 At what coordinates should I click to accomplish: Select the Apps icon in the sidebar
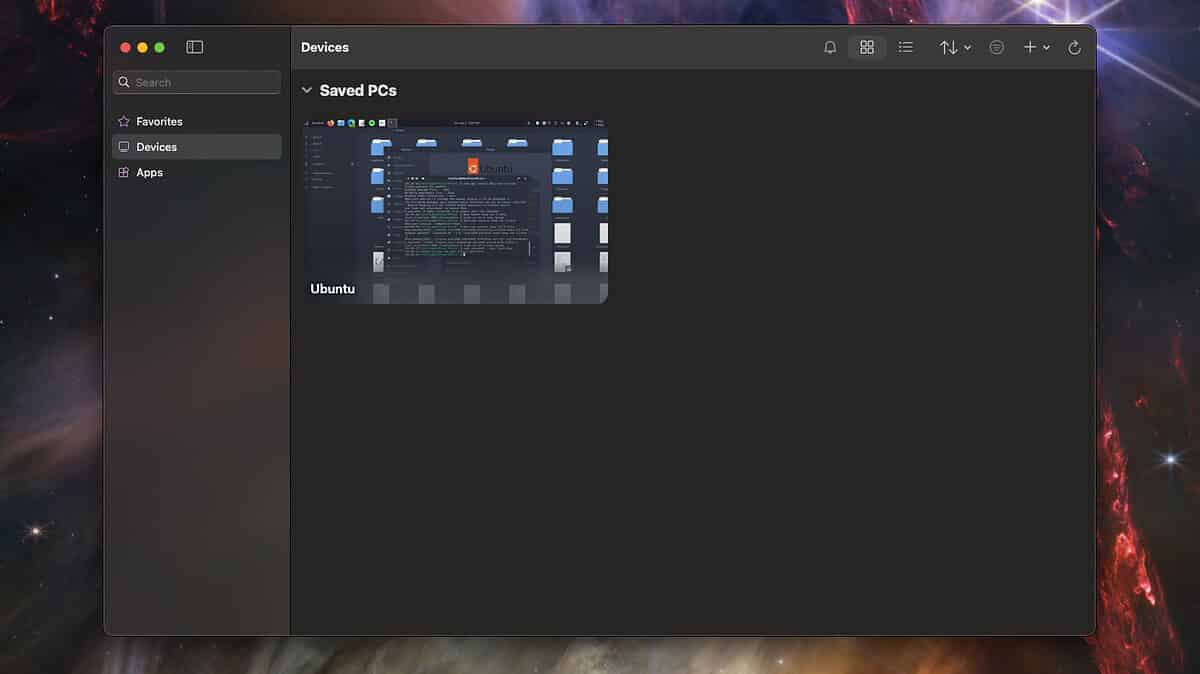click(124, 172)
